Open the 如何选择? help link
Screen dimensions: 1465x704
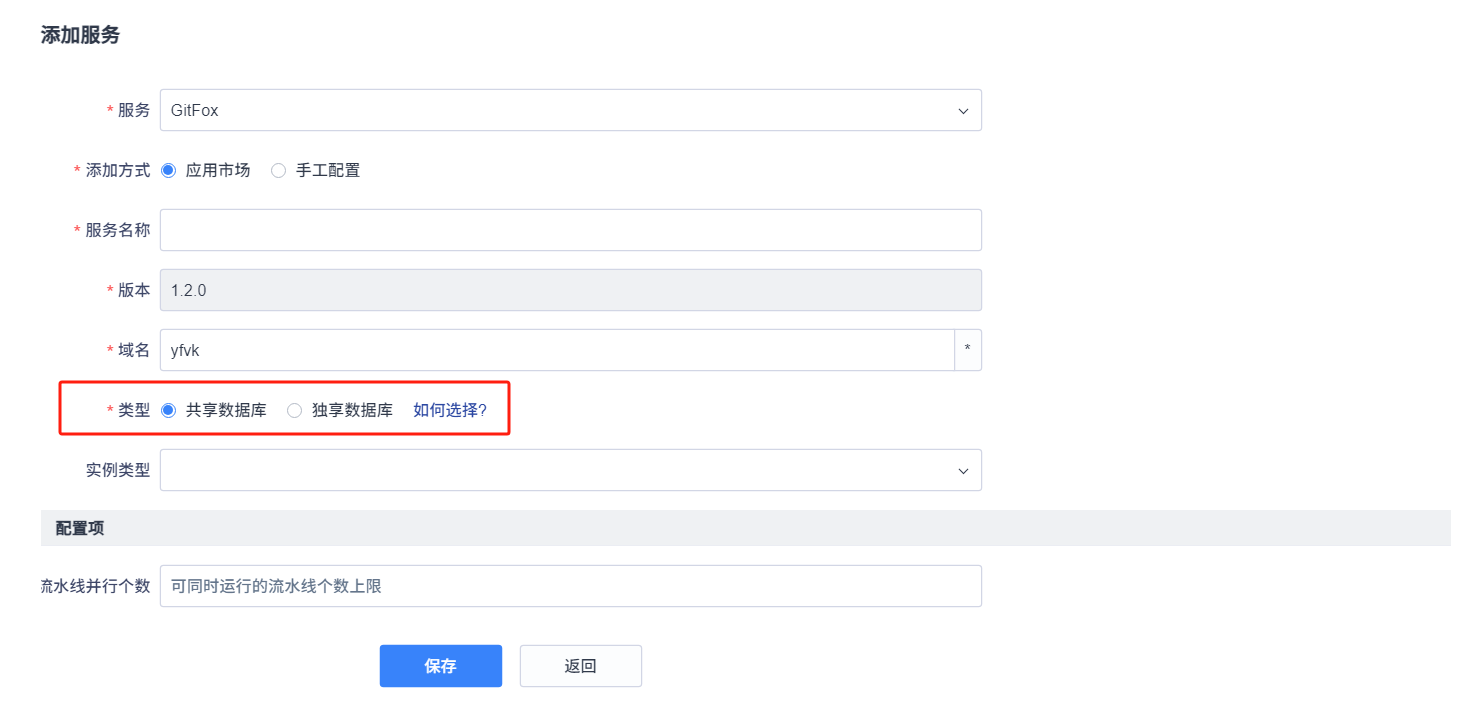coord(450,410)
